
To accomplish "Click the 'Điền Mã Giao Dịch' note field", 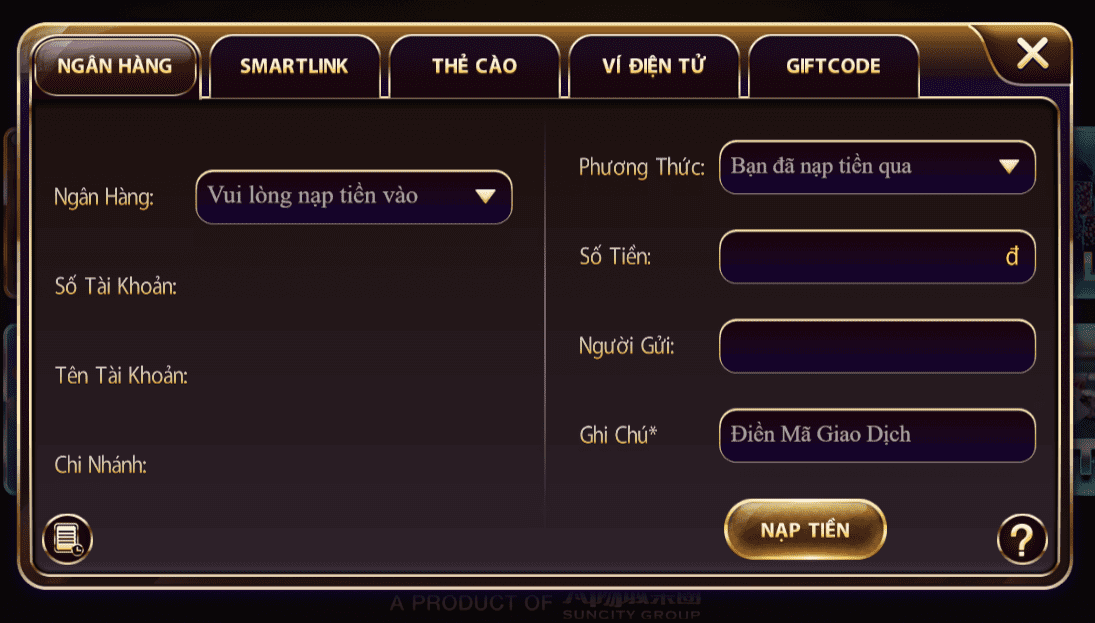I will (877, 435).
